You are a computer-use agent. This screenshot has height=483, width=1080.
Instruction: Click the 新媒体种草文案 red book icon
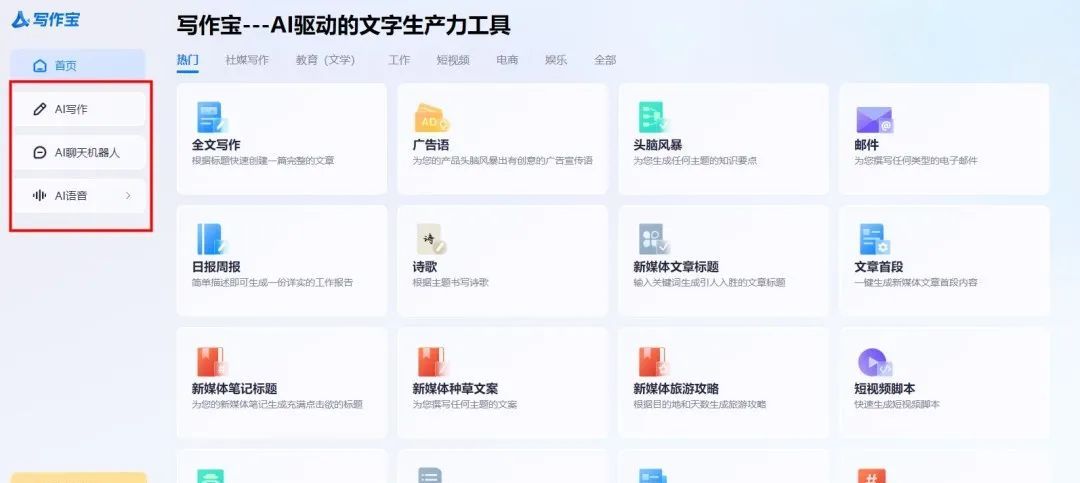[432, 361]
